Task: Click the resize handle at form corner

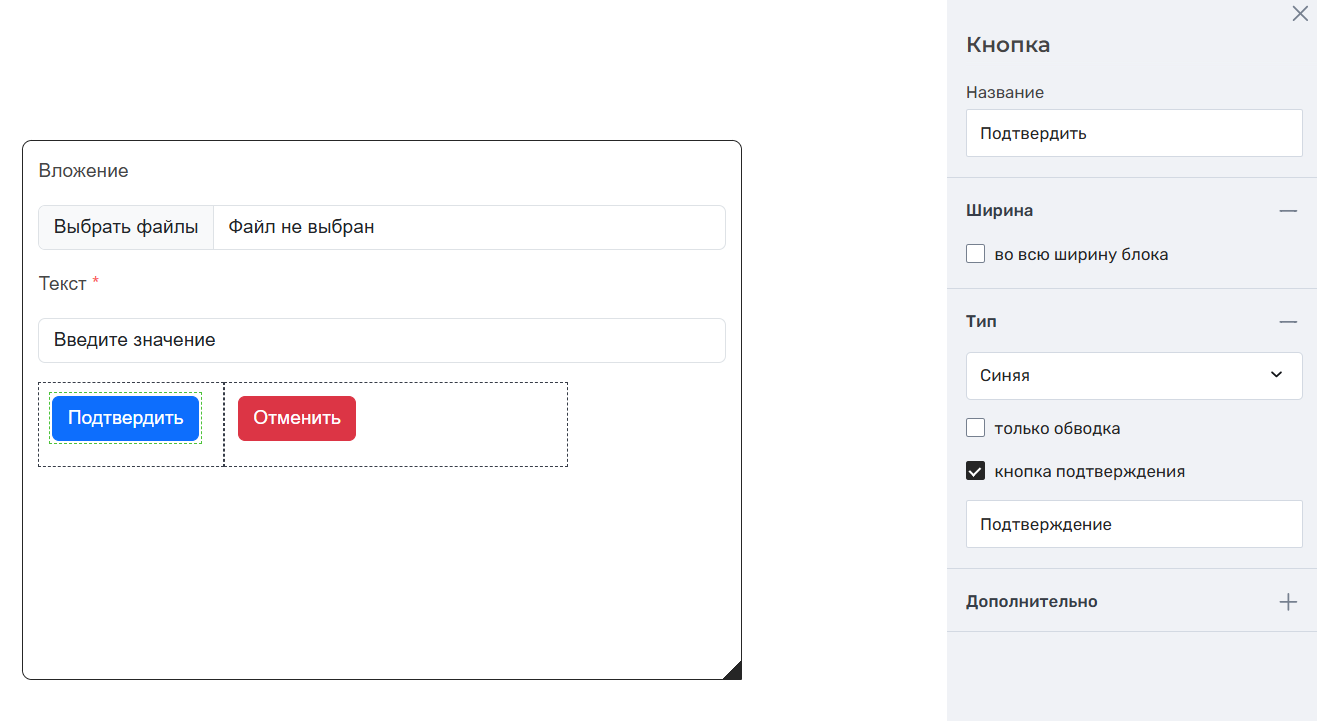Action: click(733, 671)
